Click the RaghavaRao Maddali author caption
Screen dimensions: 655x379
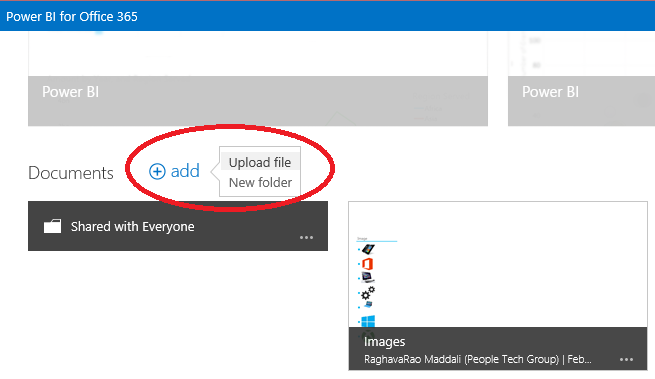pos(462,359)
